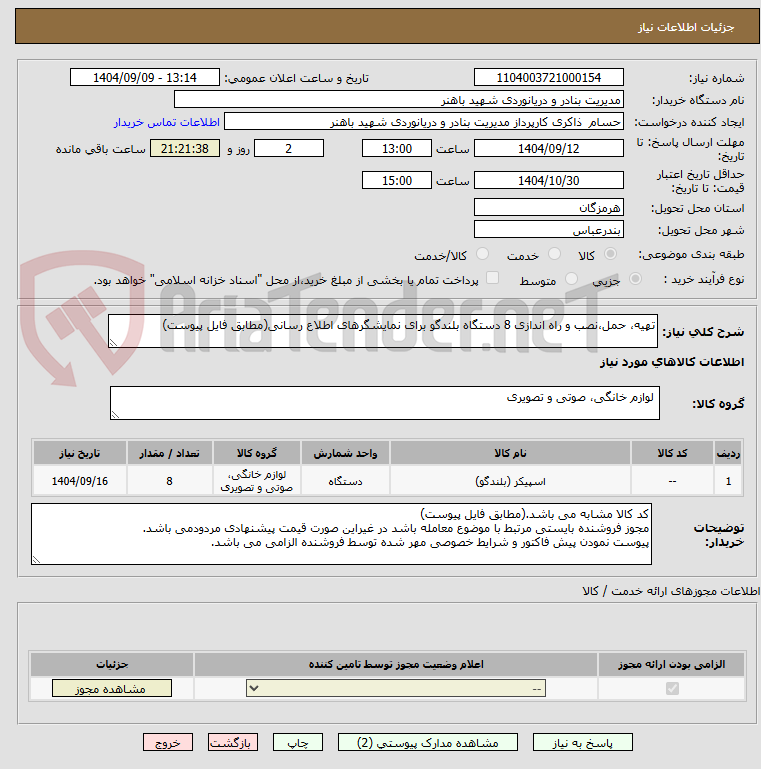The height and width of the screenshot is (769, 761).
Task: Select the متوسط purchase type radio
Action: [x=571, y=279]
